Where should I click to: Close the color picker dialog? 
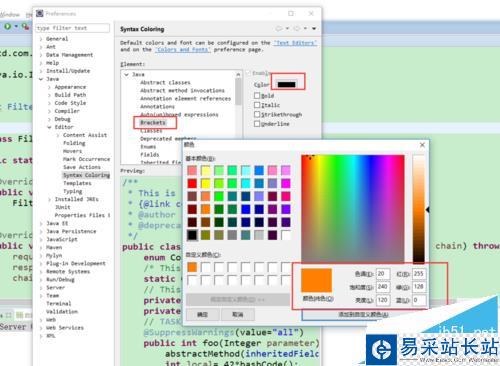422,145
